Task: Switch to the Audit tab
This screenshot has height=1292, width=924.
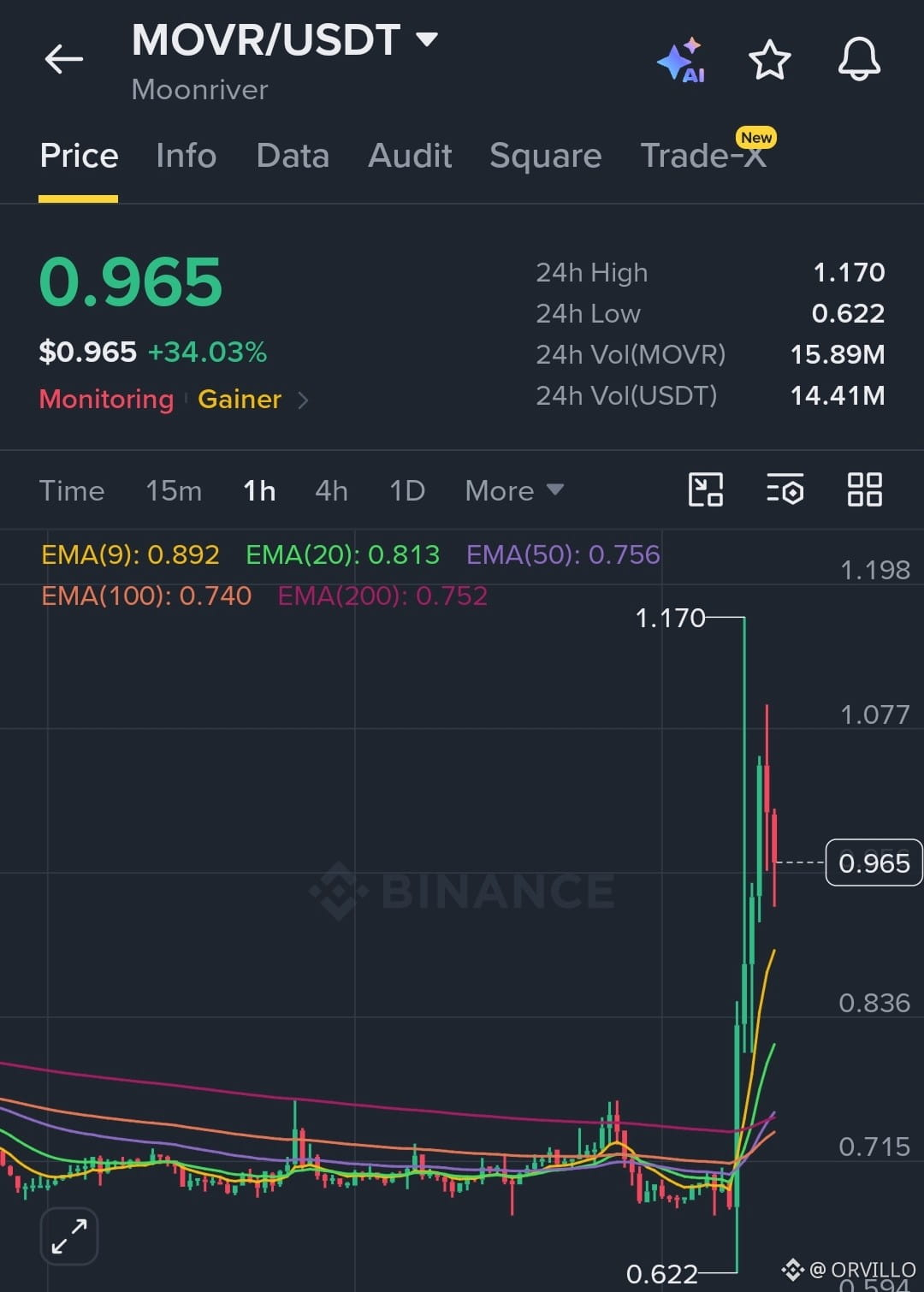Action: [x=410, y=156]
